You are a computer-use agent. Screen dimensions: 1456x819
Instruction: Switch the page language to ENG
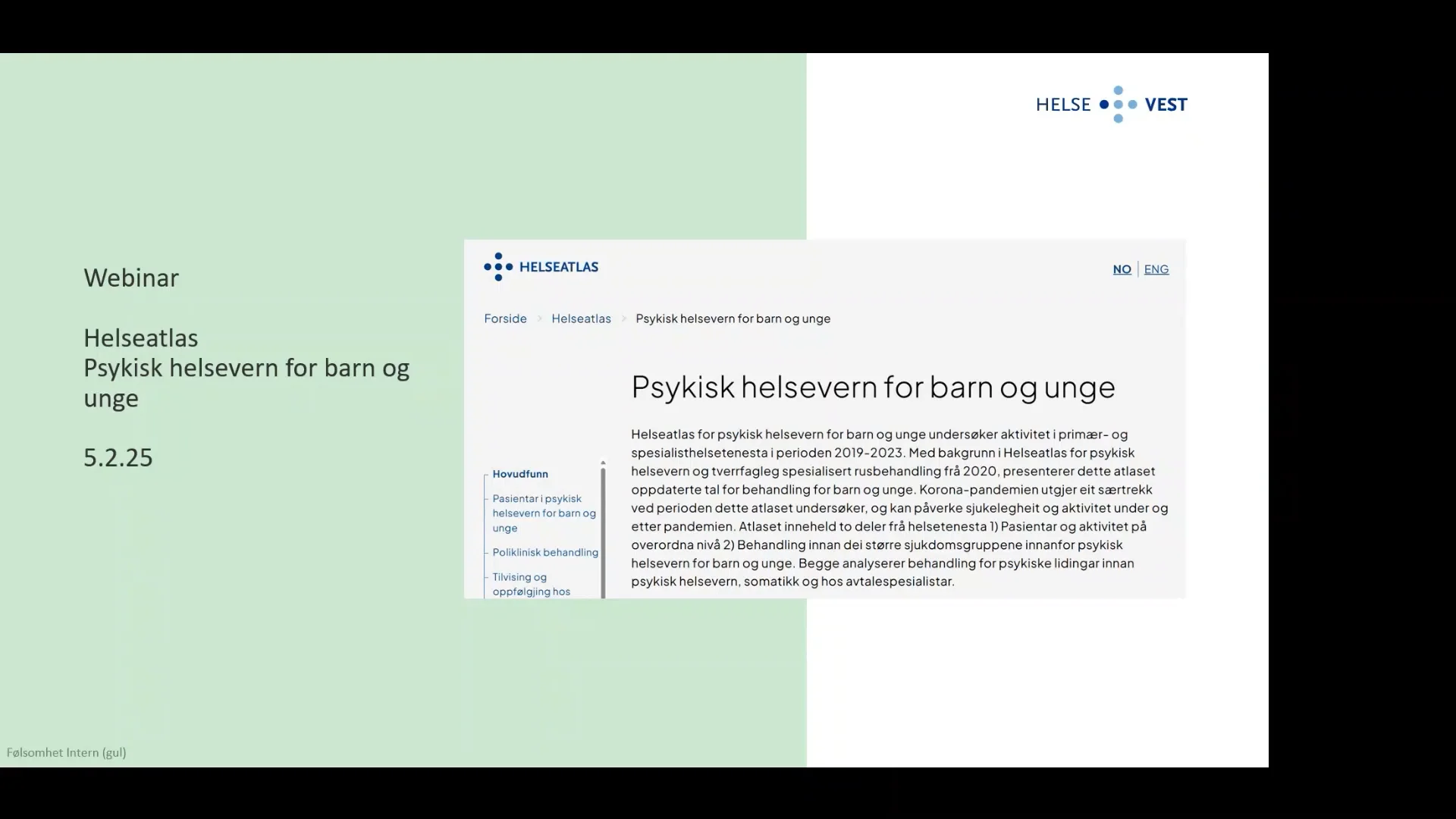tap(1156, 269)
